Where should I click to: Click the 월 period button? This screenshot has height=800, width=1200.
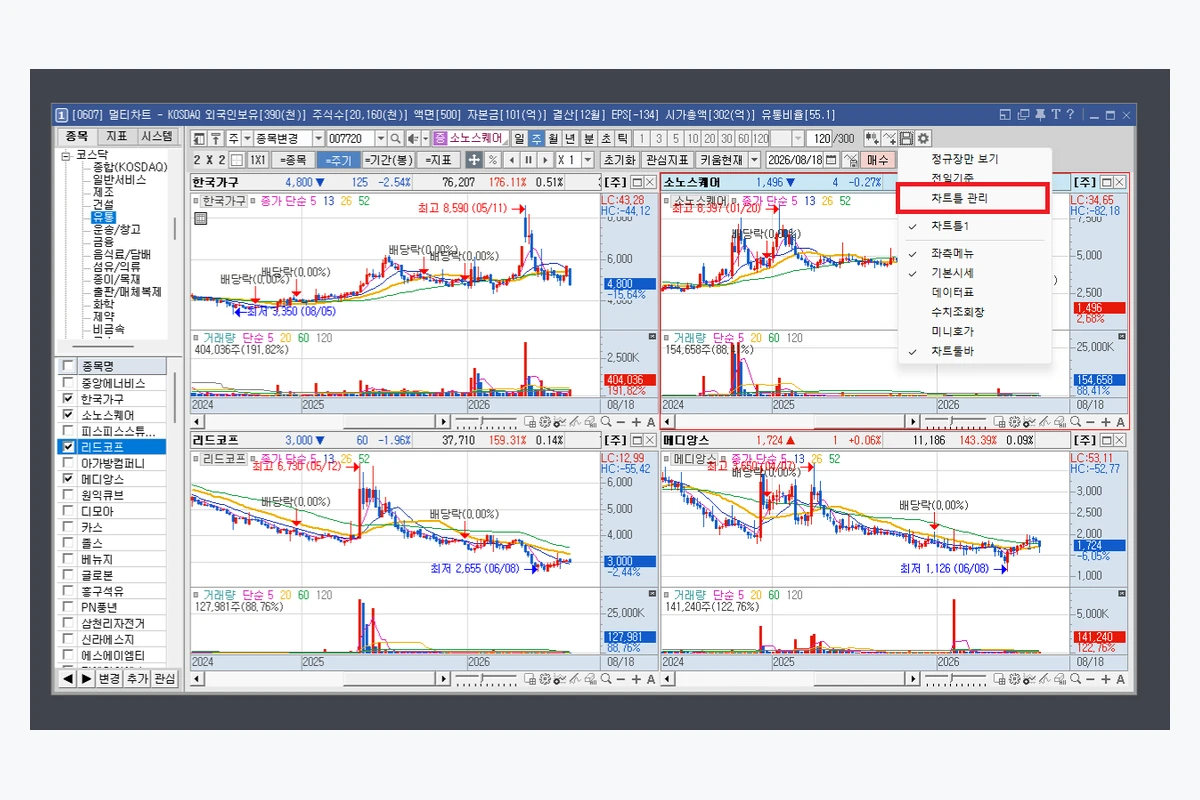(x=552, y=139)
